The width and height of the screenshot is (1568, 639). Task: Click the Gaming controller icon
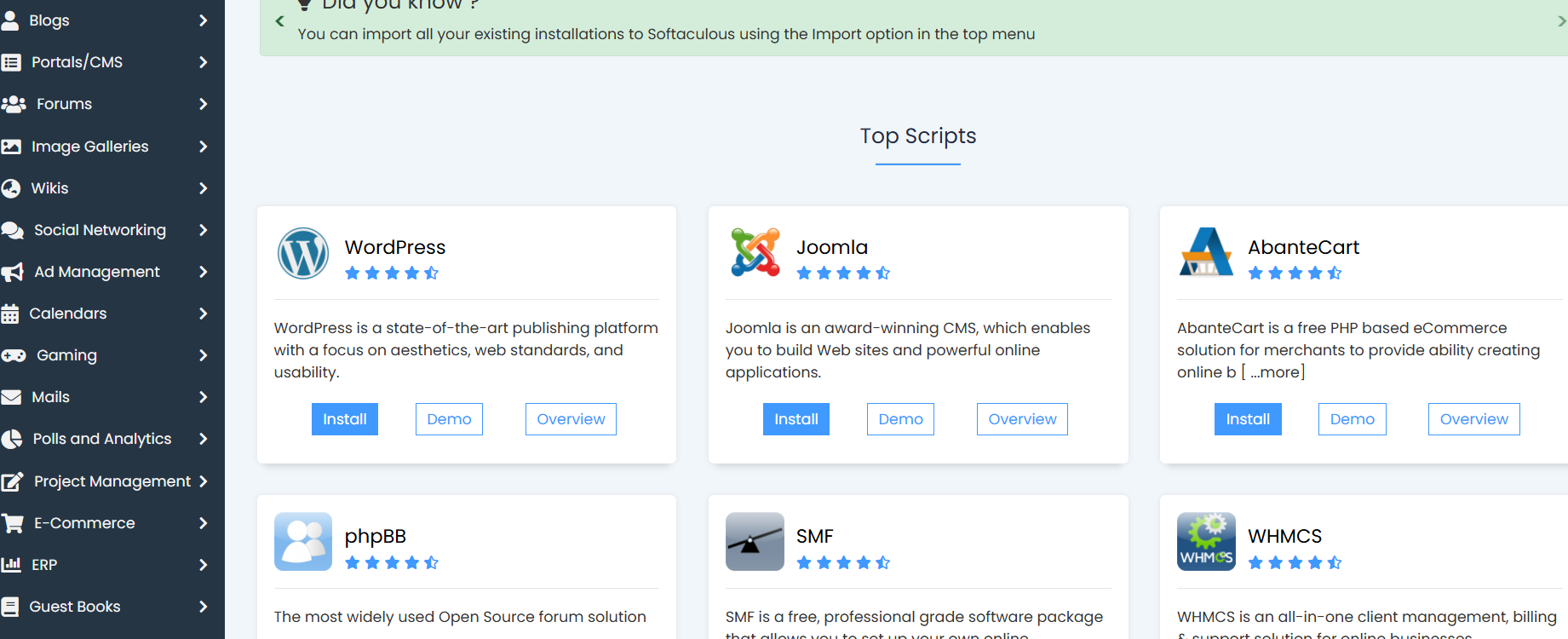[x=14, y=355]
